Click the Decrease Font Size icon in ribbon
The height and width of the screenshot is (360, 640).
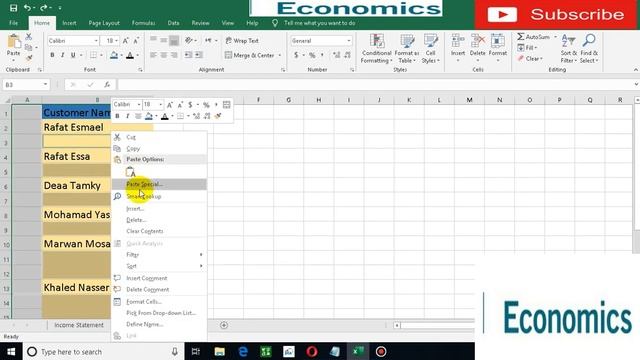136,41
